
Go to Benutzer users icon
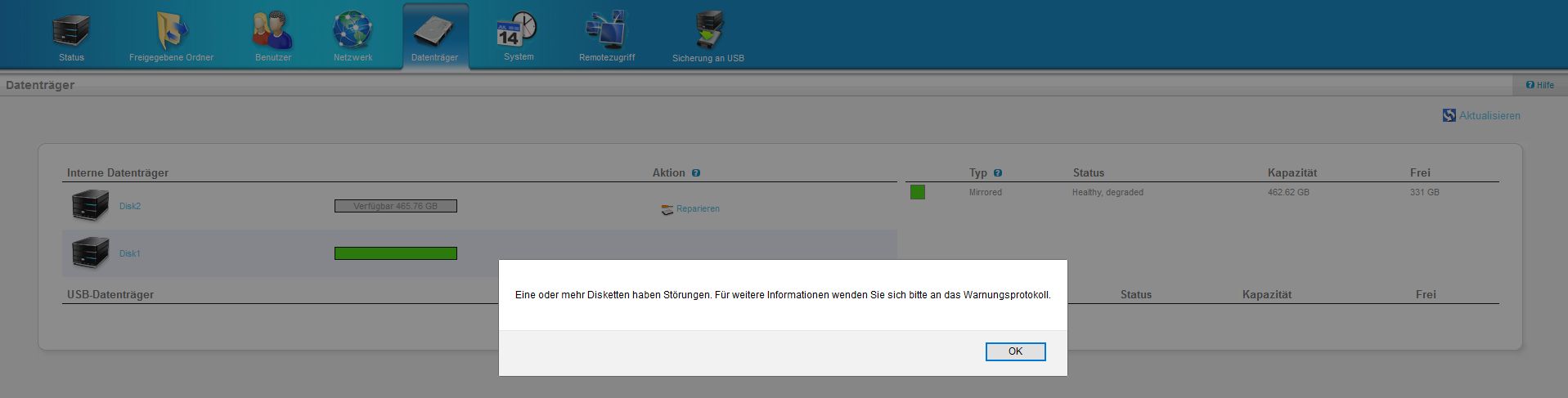pyautogui.click(x=272, y=33)
